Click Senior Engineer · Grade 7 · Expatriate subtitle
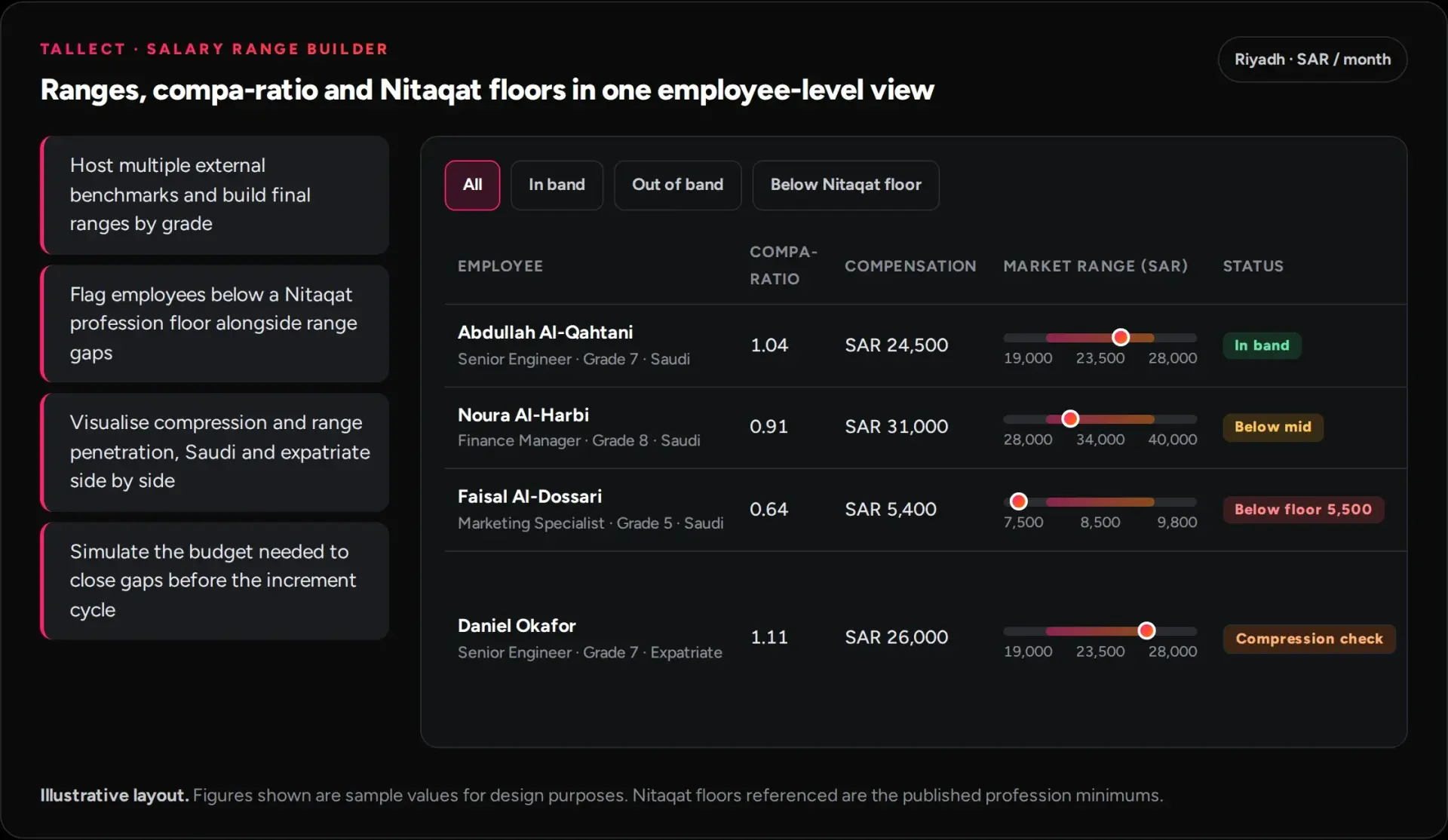 tap(590, 653)
